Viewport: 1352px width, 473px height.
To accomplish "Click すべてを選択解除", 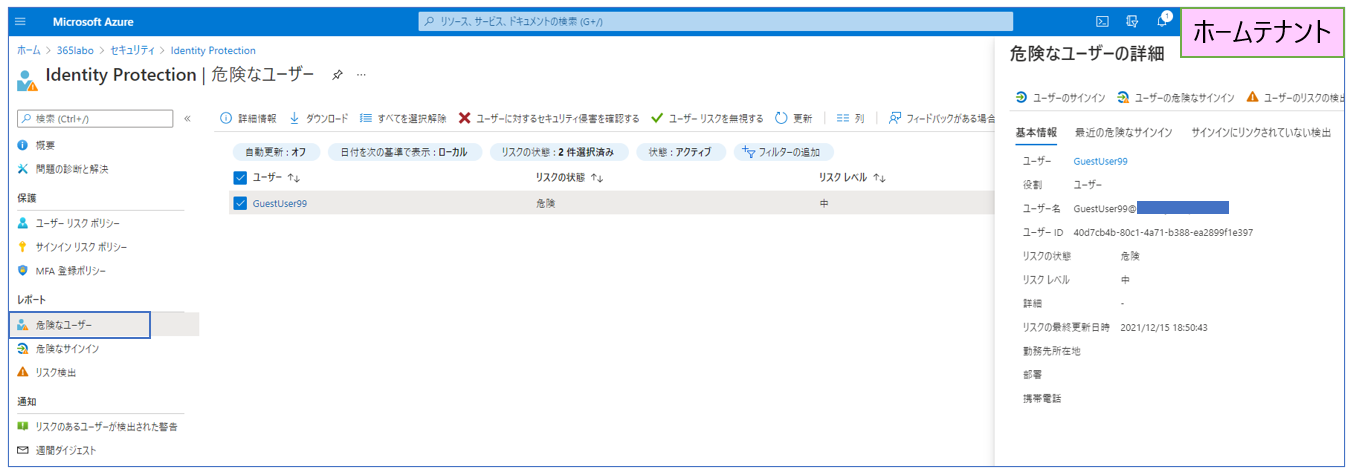I will (403, 118).
